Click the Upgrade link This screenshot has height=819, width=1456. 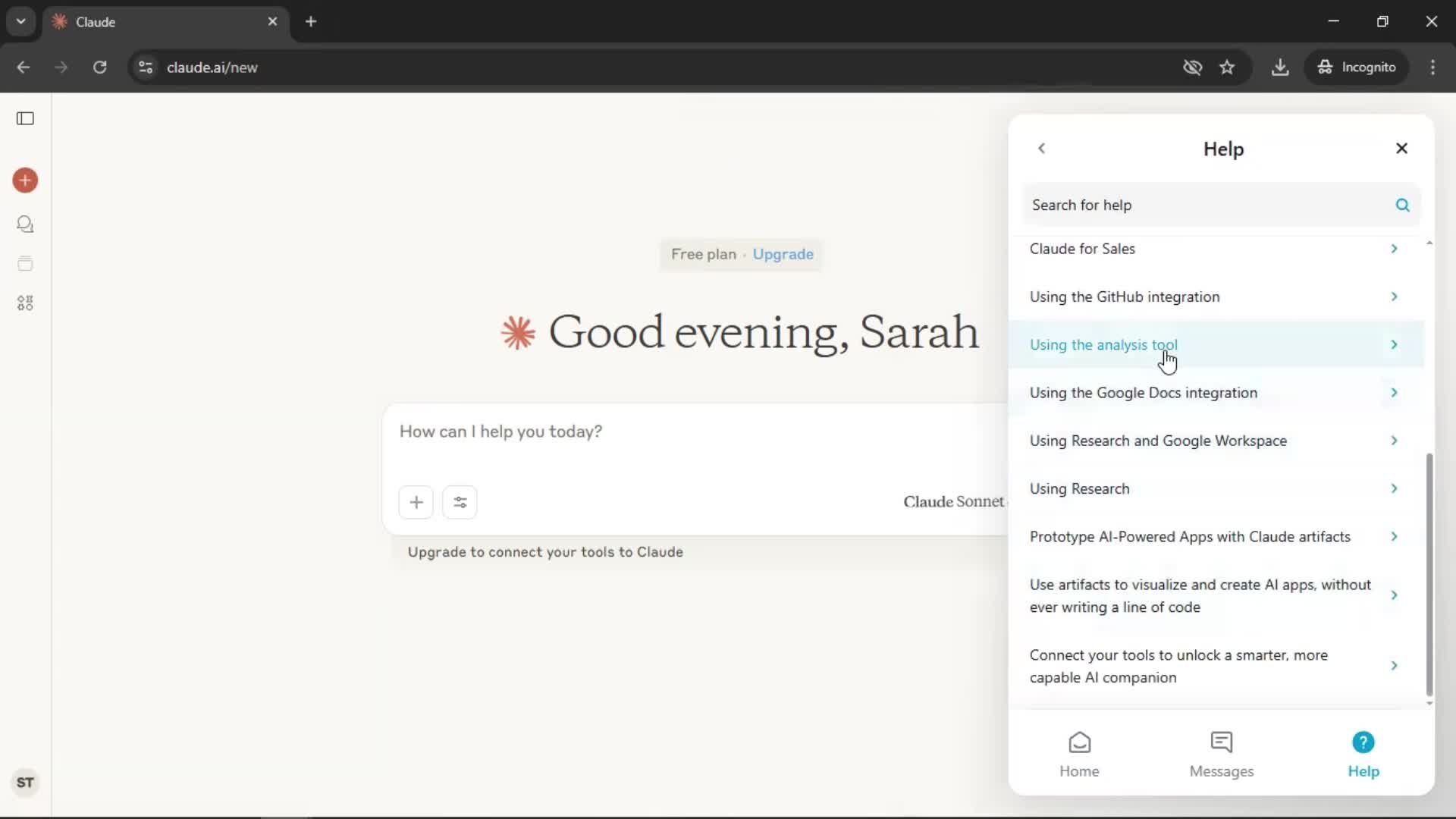[x=783, y=254]
